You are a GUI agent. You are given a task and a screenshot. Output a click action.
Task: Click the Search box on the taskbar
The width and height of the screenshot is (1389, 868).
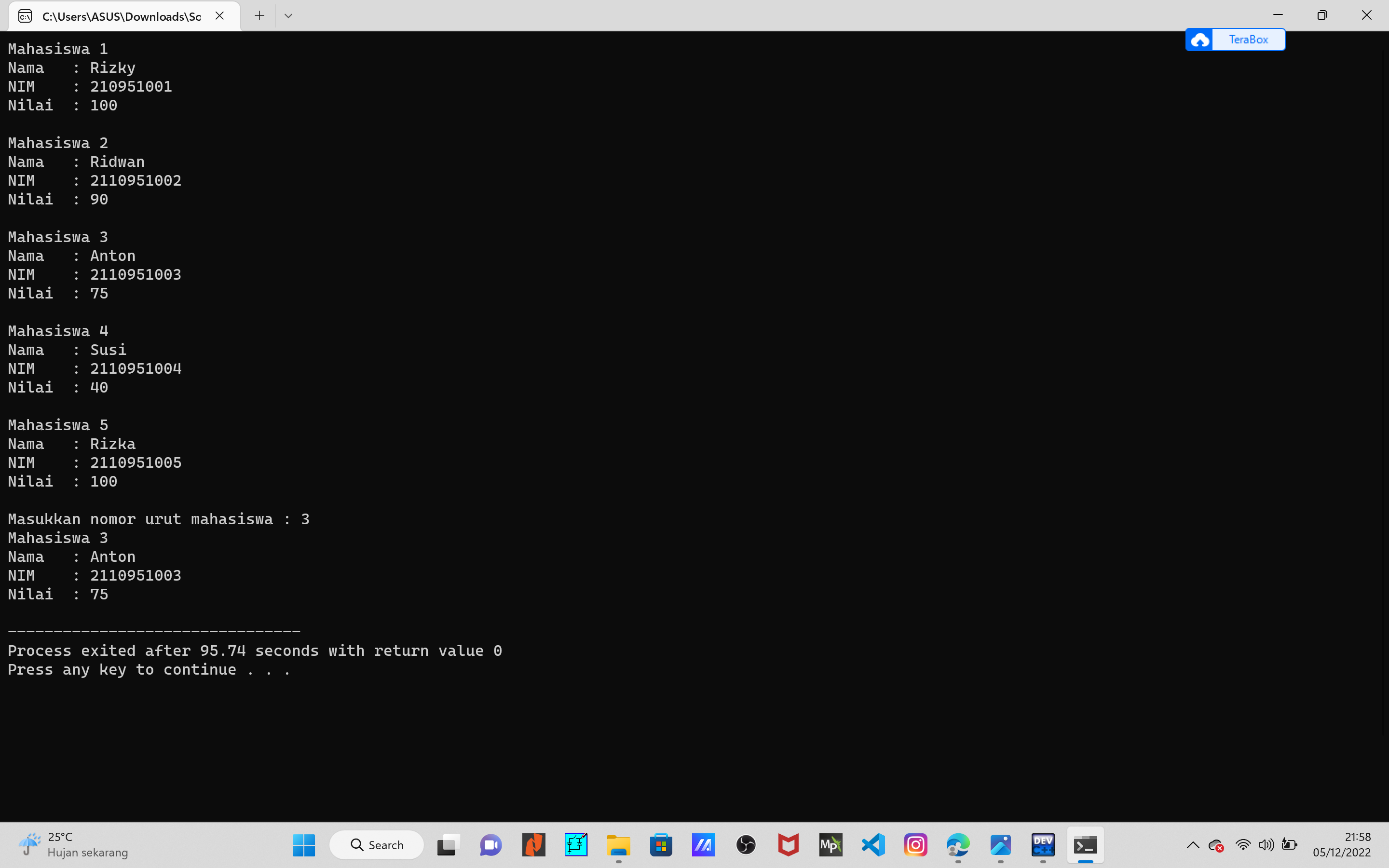click(376, 844)
